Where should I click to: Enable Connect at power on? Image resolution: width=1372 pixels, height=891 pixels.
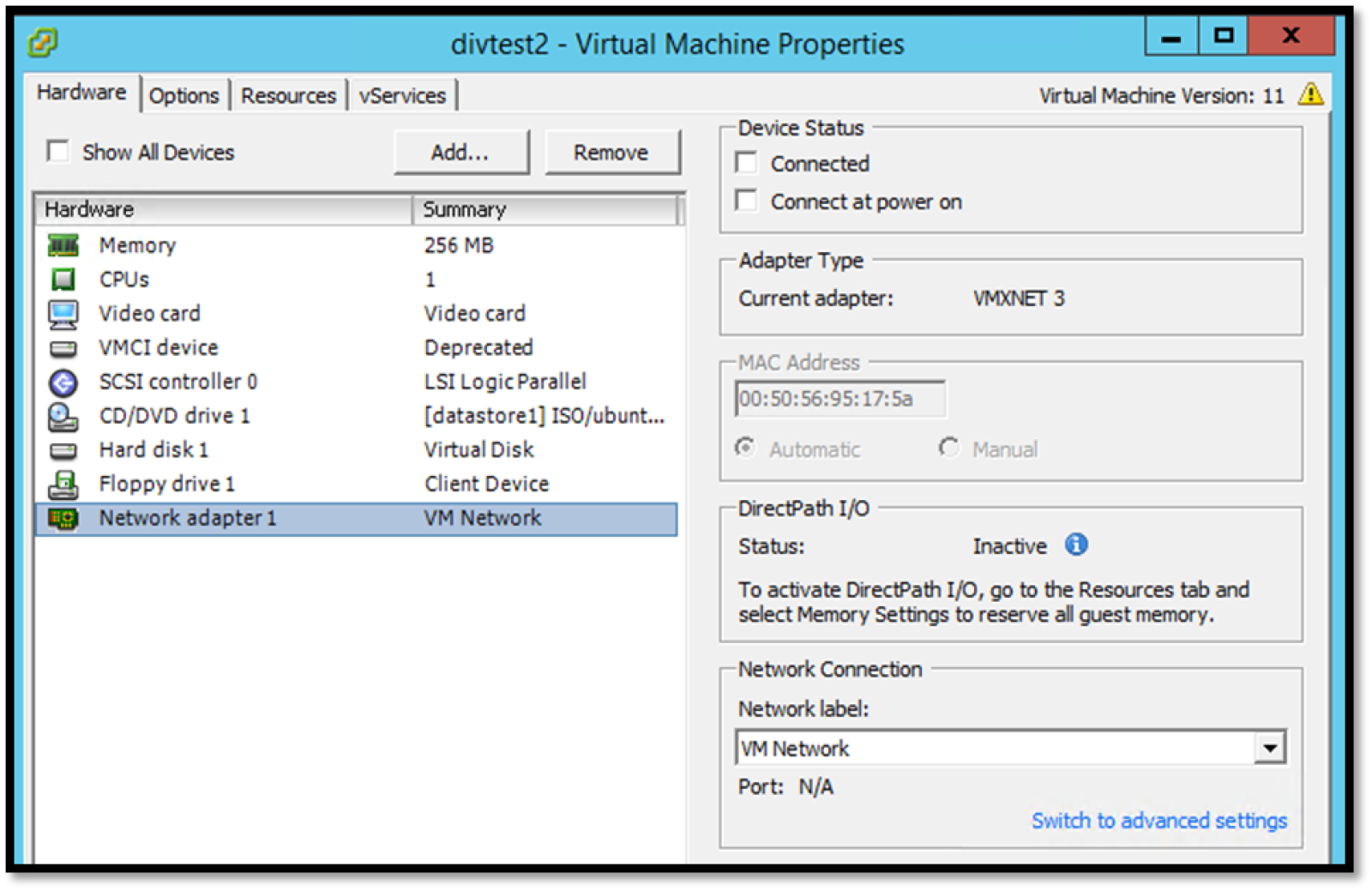tap(747, 202)
